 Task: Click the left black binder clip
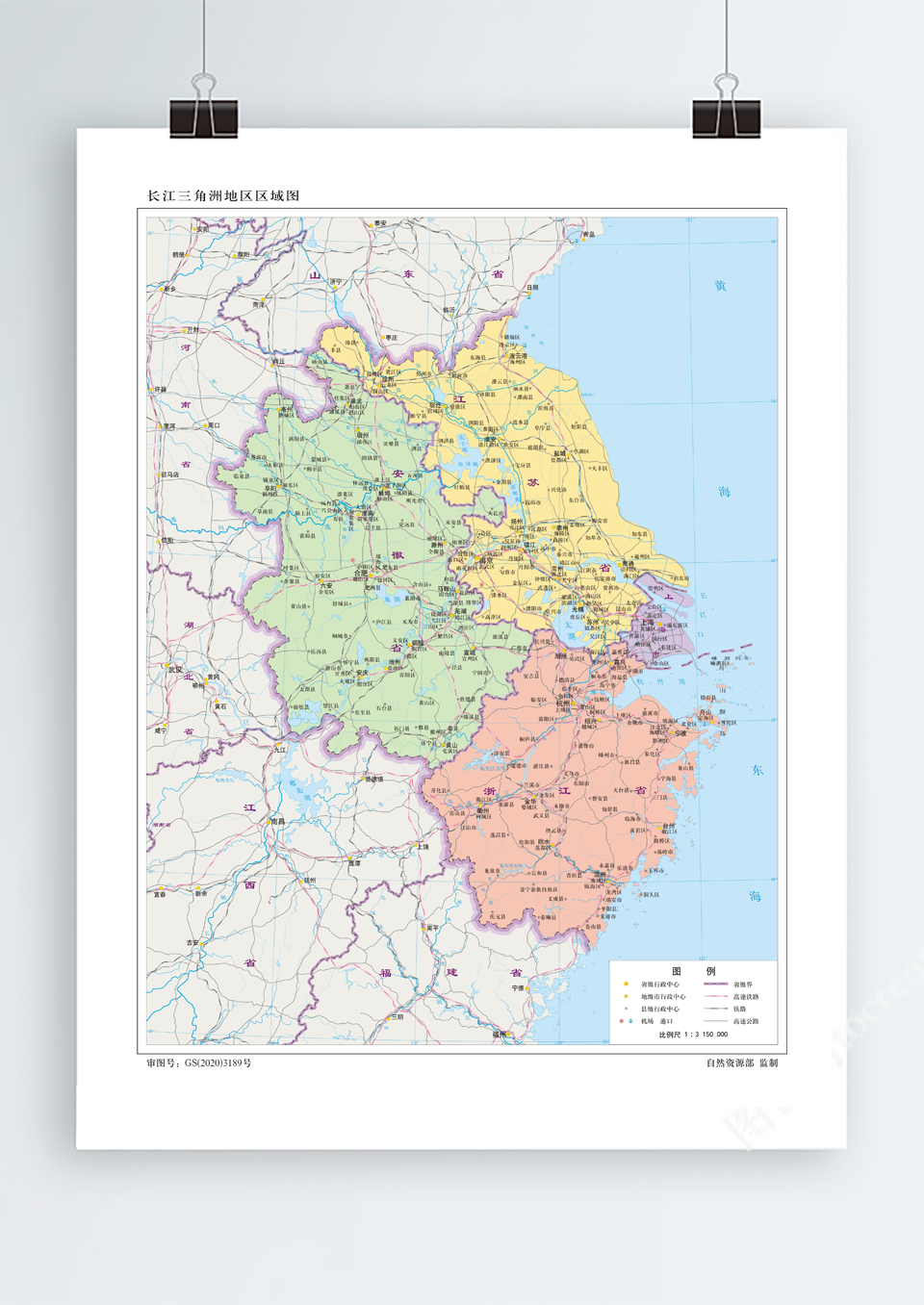203,115
